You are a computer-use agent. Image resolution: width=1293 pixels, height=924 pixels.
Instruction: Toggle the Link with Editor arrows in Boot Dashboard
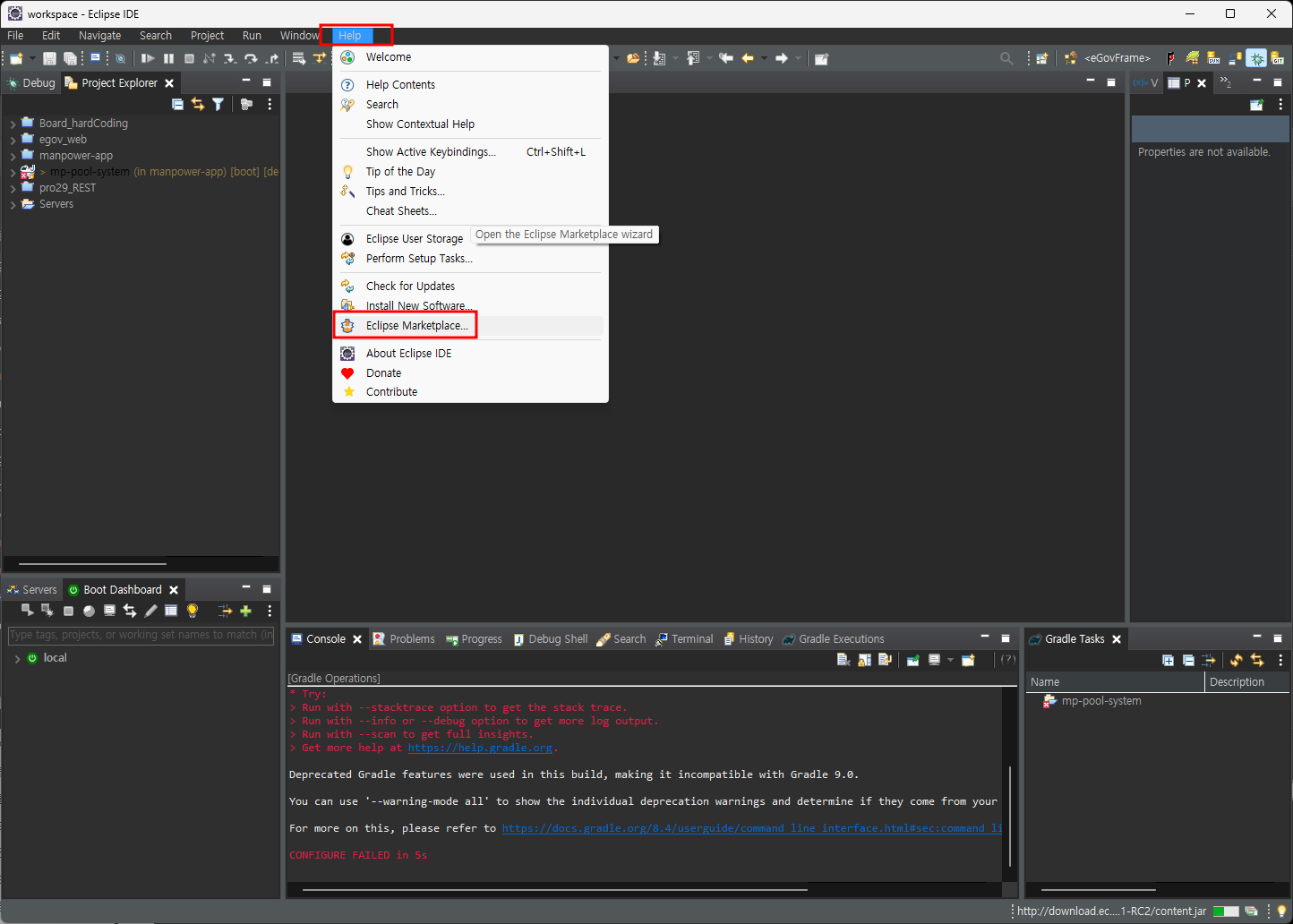click(x=130, y=611)
